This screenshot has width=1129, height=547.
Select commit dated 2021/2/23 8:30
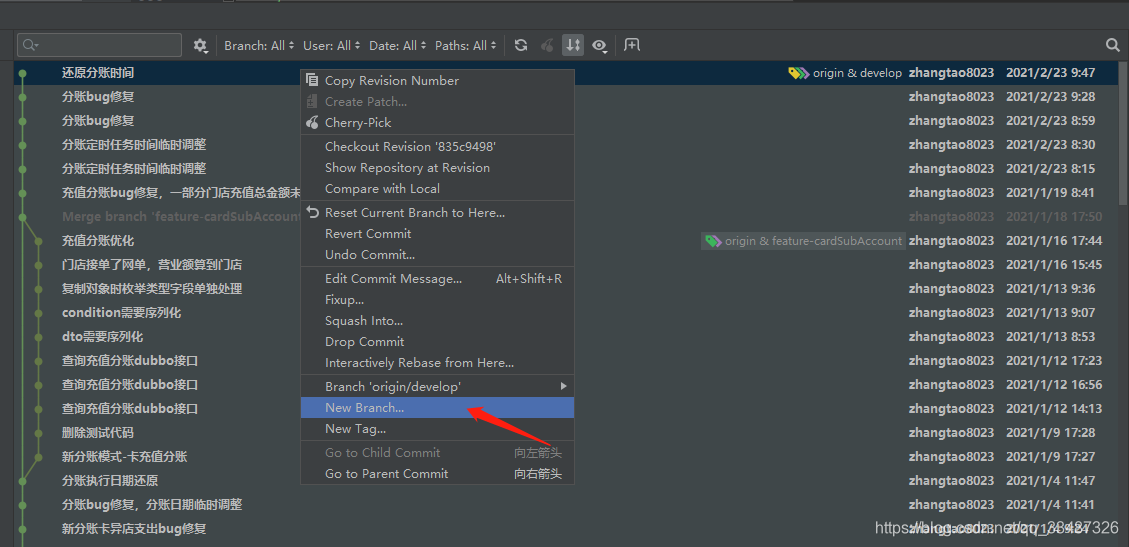click(x=565, y=145)
